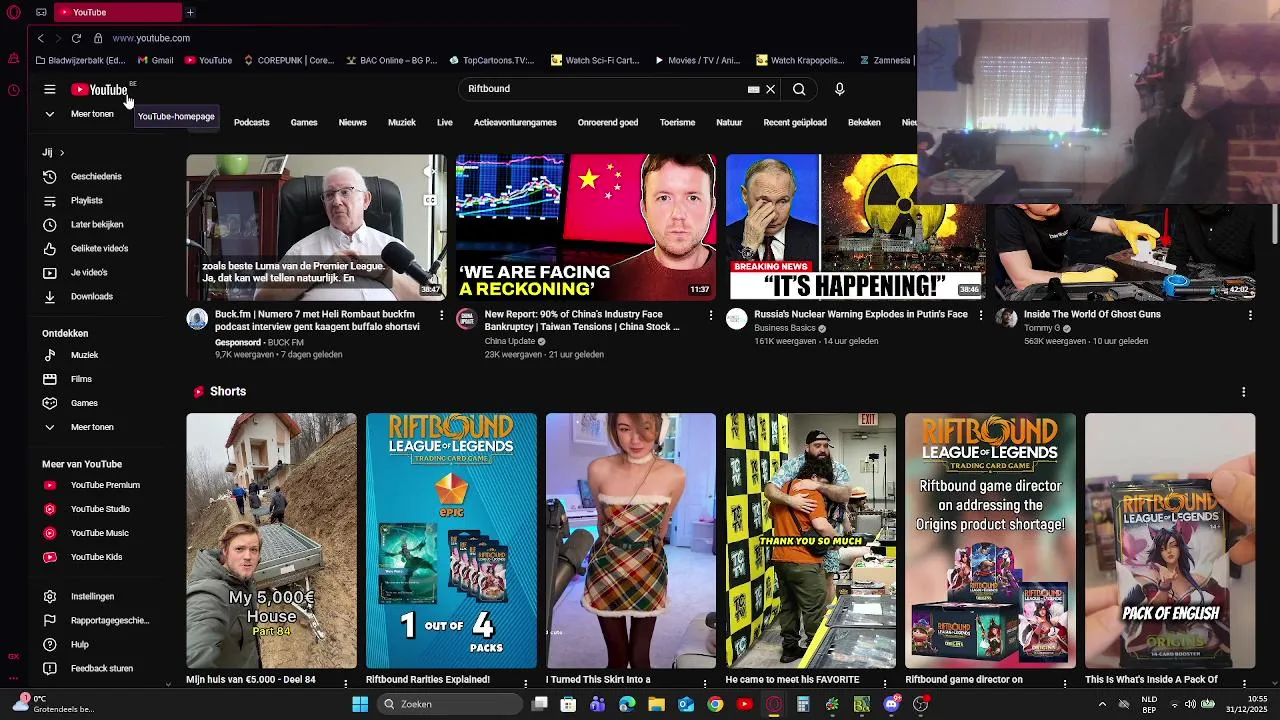Open Chrome from the taskbar

pos(715,704)
